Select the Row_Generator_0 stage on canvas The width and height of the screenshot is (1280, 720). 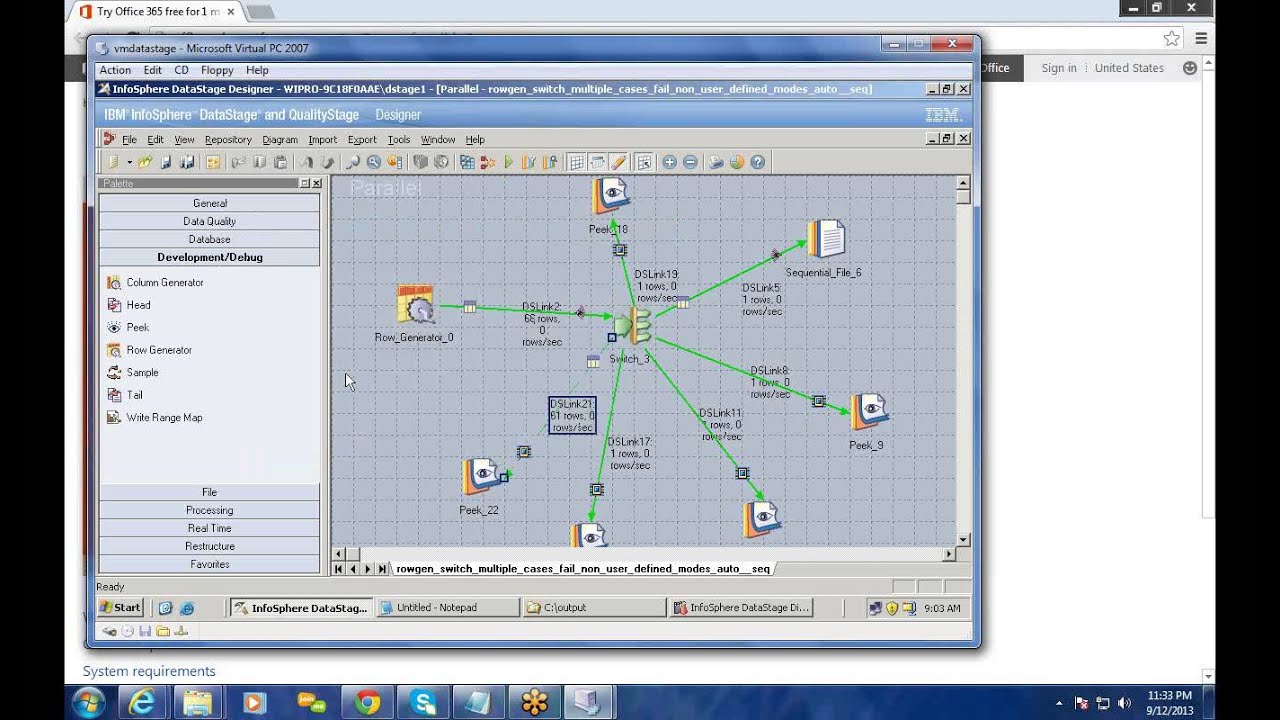[414, 305]
